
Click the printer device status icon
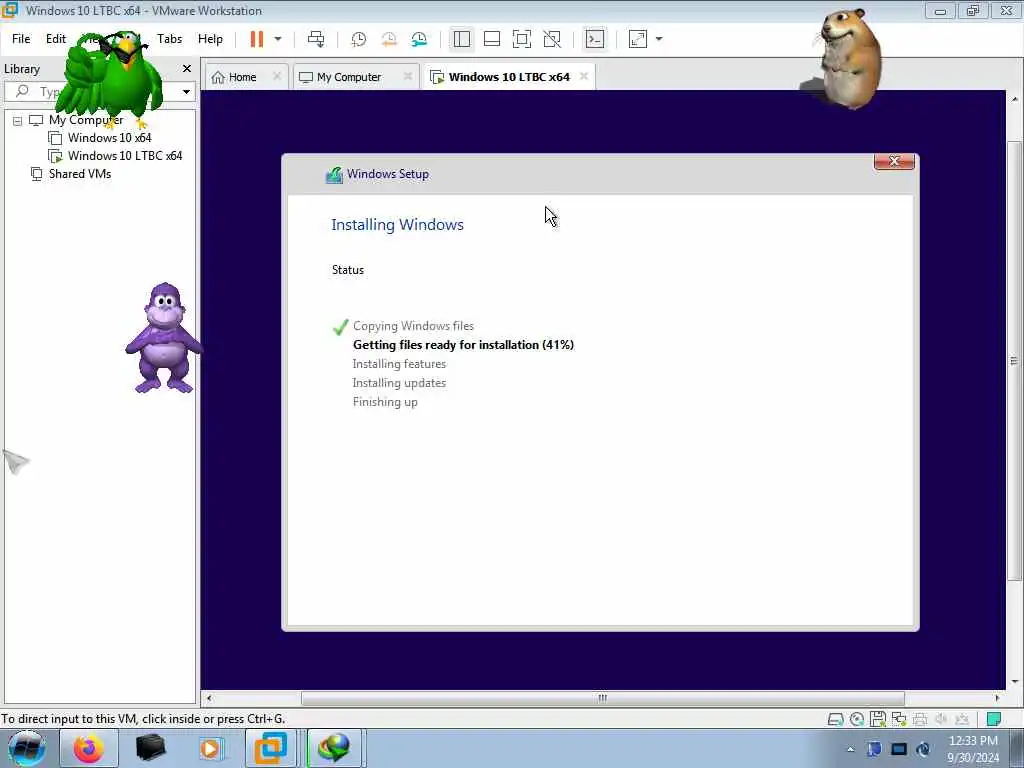(x=920, y=720)
